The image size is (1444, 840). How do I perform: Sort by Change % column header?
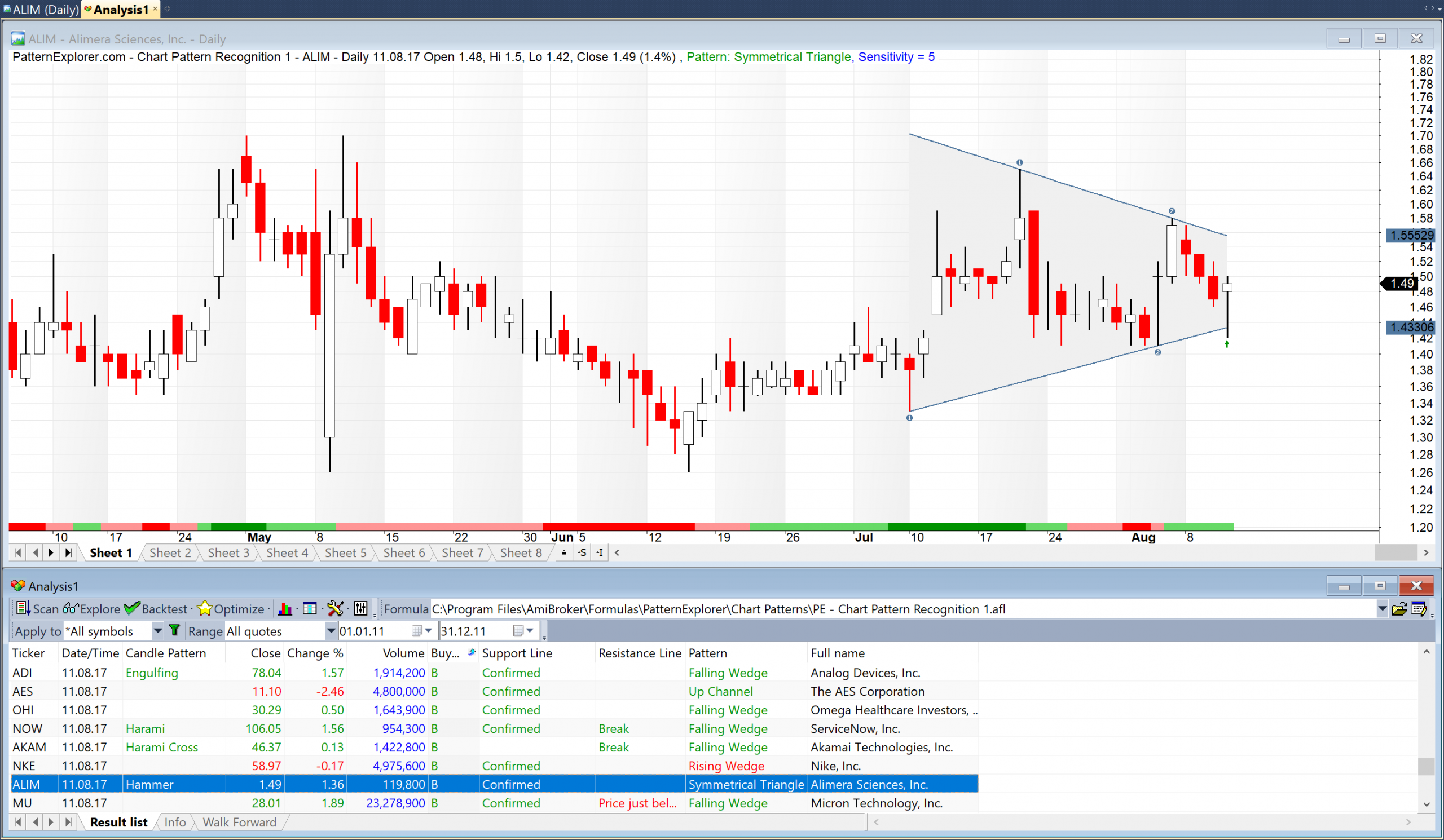pyautogui.click(x=315, y=653)
